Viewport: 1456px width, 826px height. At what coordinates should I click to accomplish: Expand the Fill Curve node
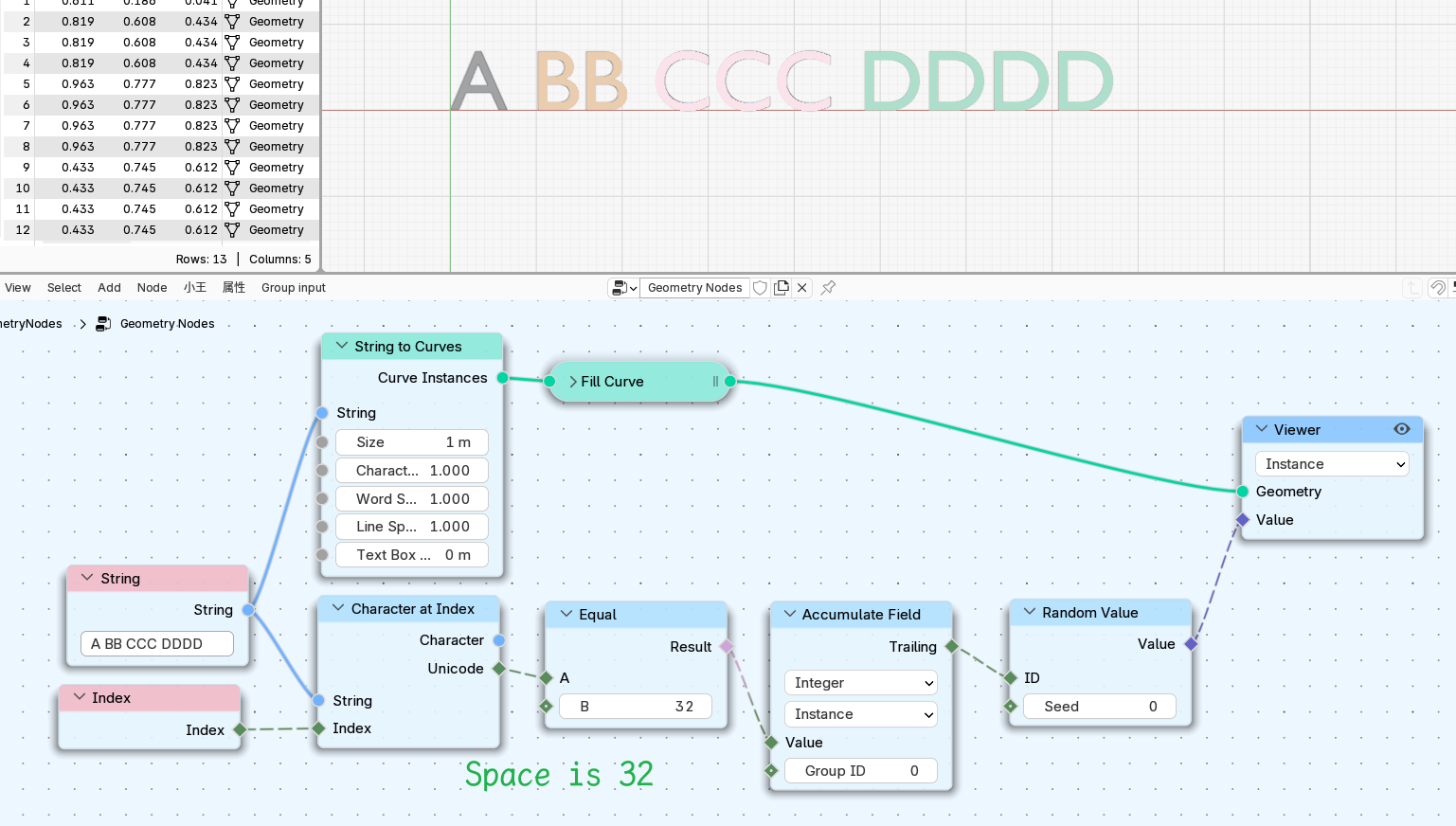[573, 382]
